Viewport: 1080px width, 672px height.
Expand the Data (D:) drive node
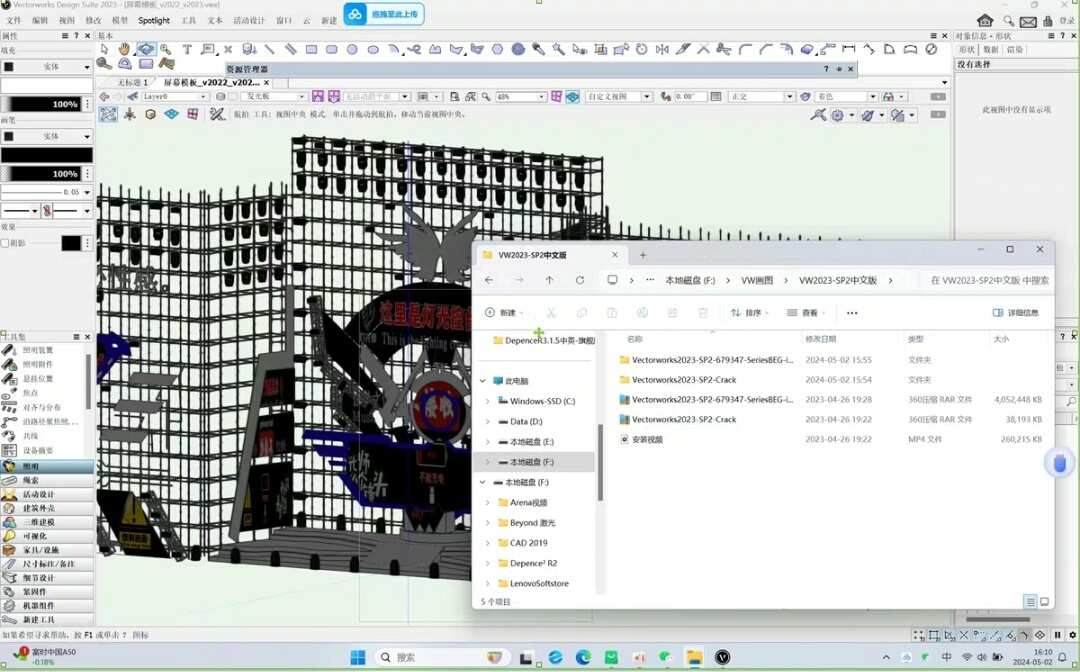pyautogui.click(x=488, y=422)
